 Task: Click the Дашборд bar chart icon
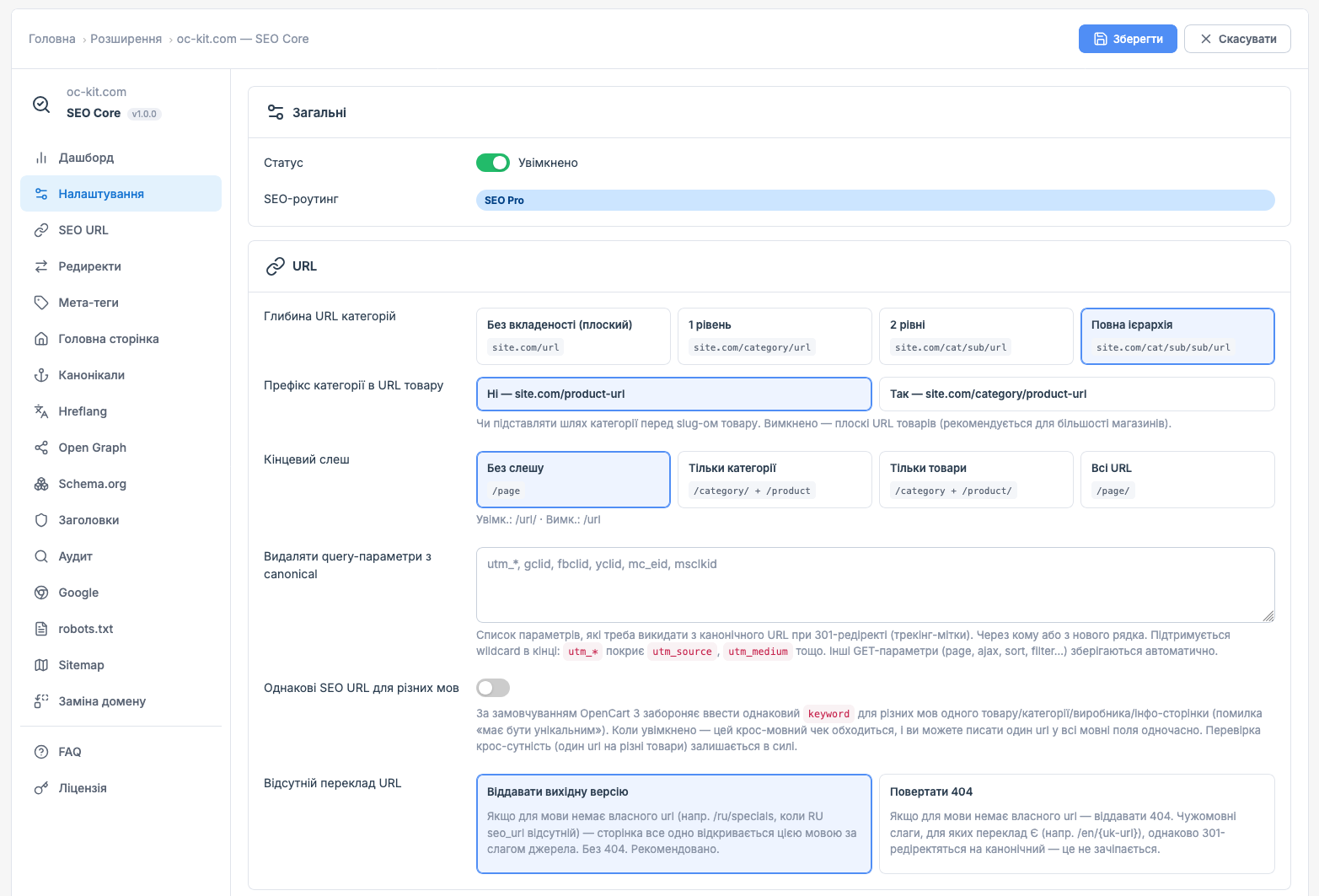pos(41,158)
